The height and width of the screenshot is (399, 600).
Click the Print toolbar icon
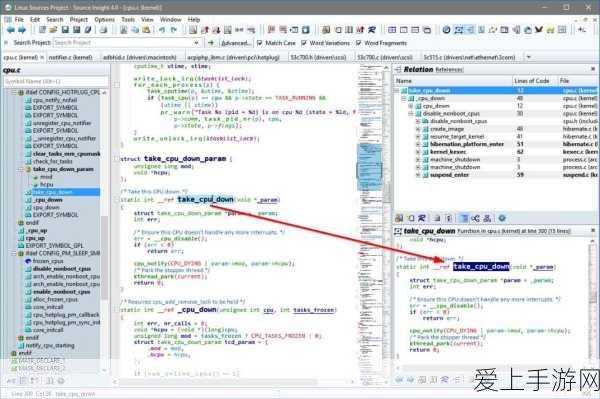point(103,30)
